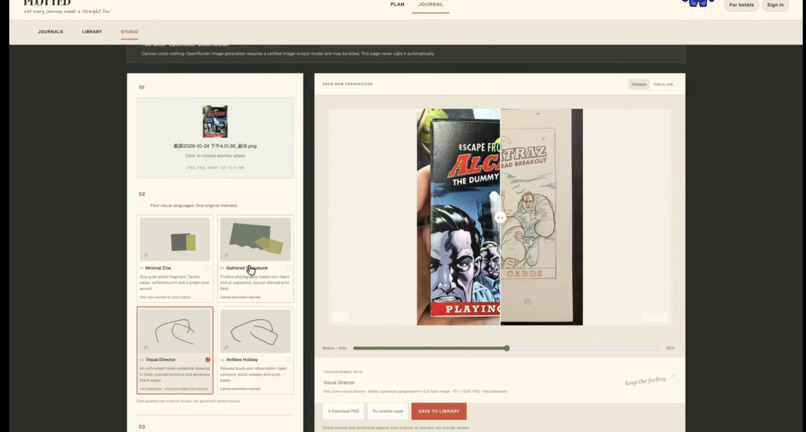Click the Visual Director style preview sketch
806x432 pixels.
[x=175, y=331]
